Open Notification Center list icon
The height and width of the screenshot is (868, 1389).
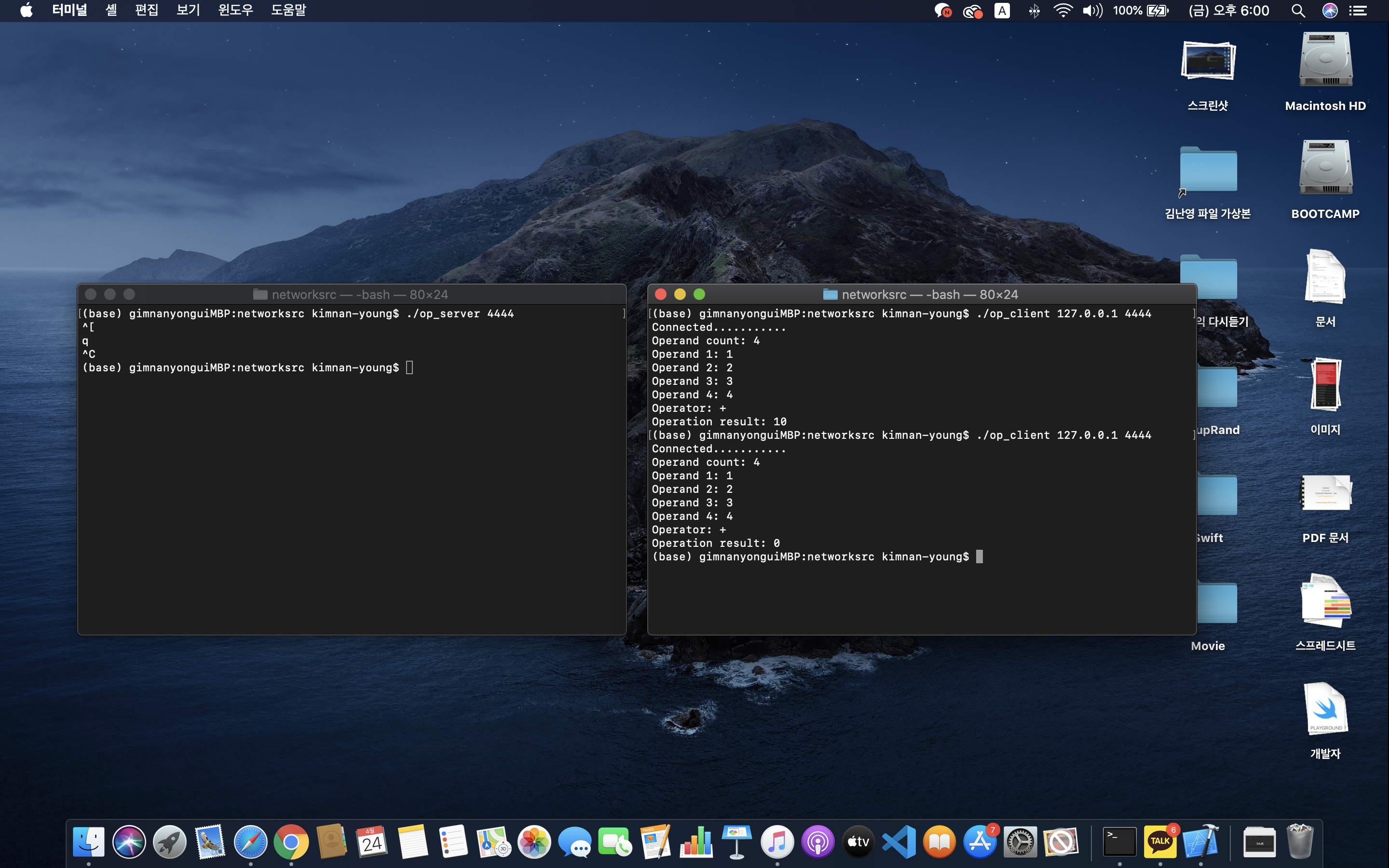pos(1358,10)
